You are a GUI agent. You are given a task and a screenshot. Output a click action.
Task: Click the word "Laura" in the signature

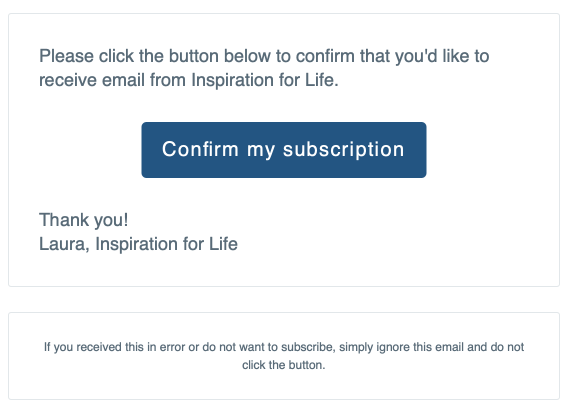(x=64, y=244)
